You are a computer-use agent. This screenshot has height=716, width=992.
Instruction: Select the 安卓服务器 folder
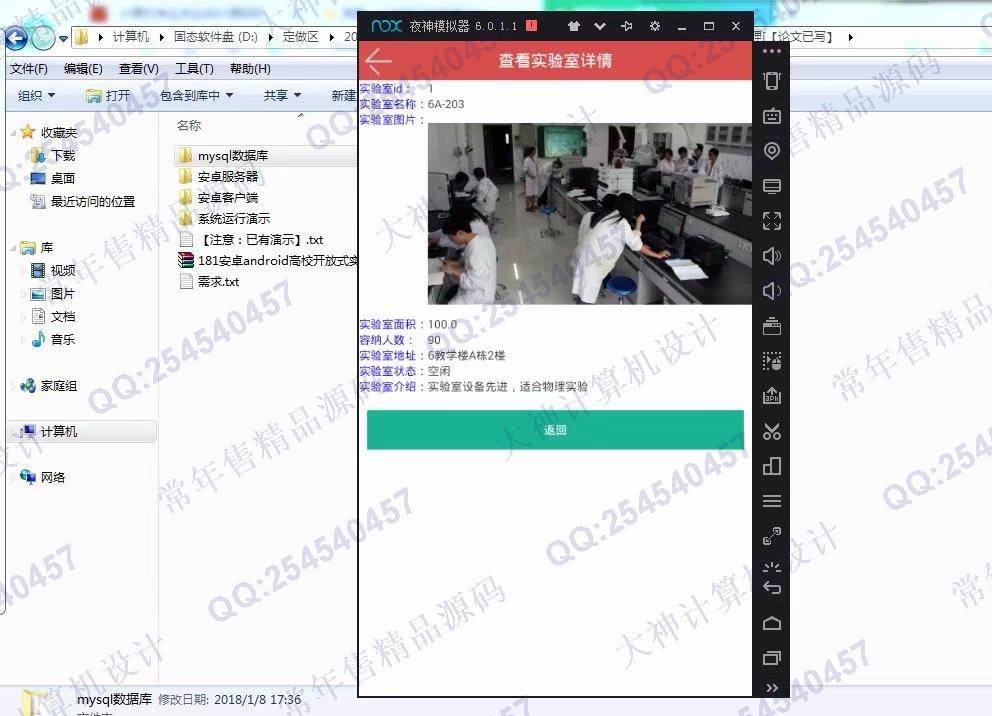[x=227, y=177]
